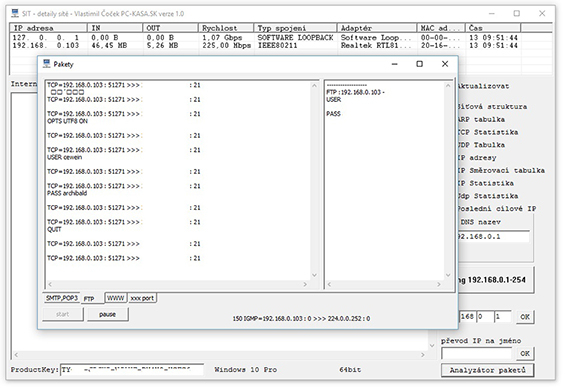
Task: Select the OPTS UTF8 ON packet line
Action: [67, 121]
